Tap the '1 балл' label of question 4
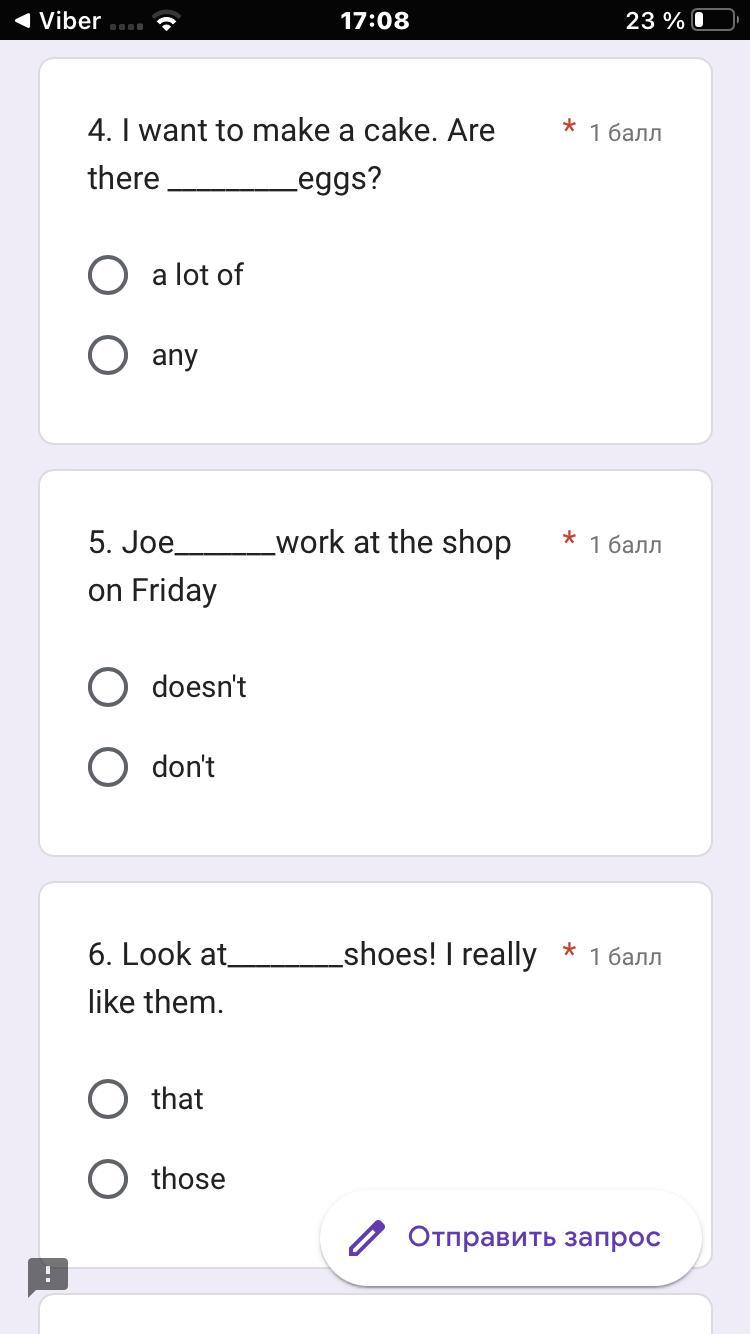 pos(625,133)
